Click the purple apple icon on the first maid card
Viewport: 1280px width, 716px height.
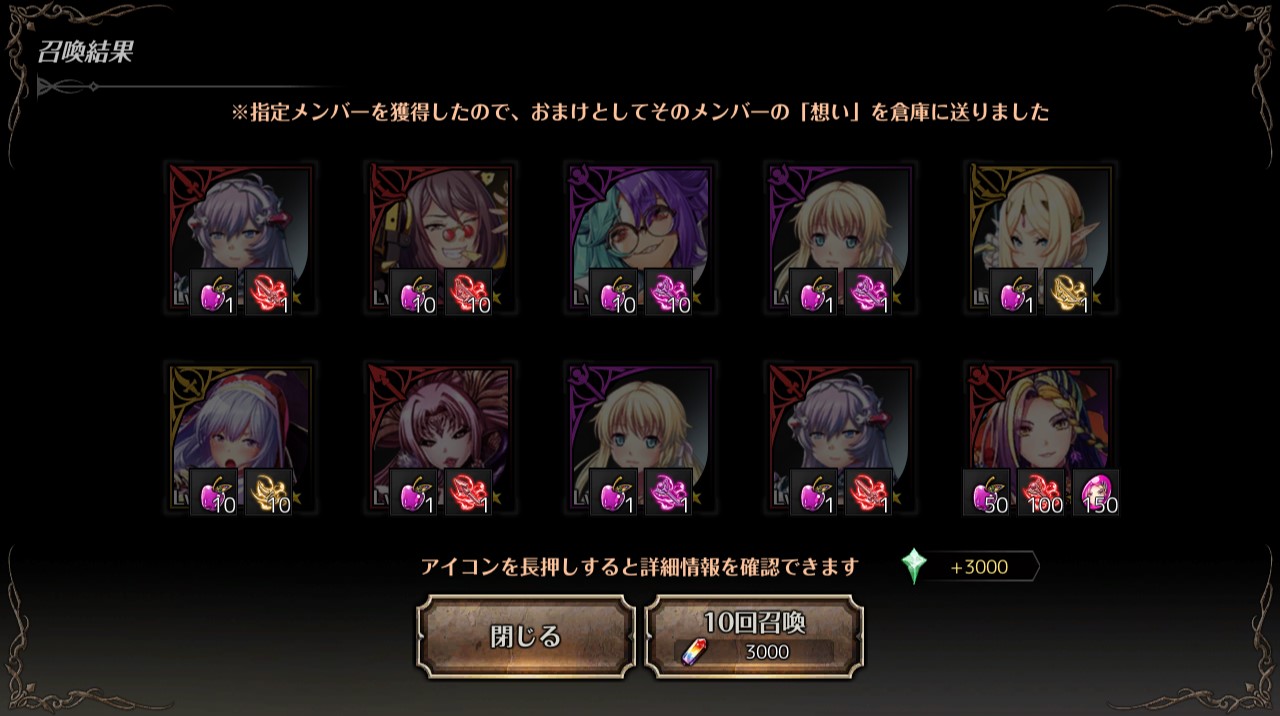(x=214, y=293)
